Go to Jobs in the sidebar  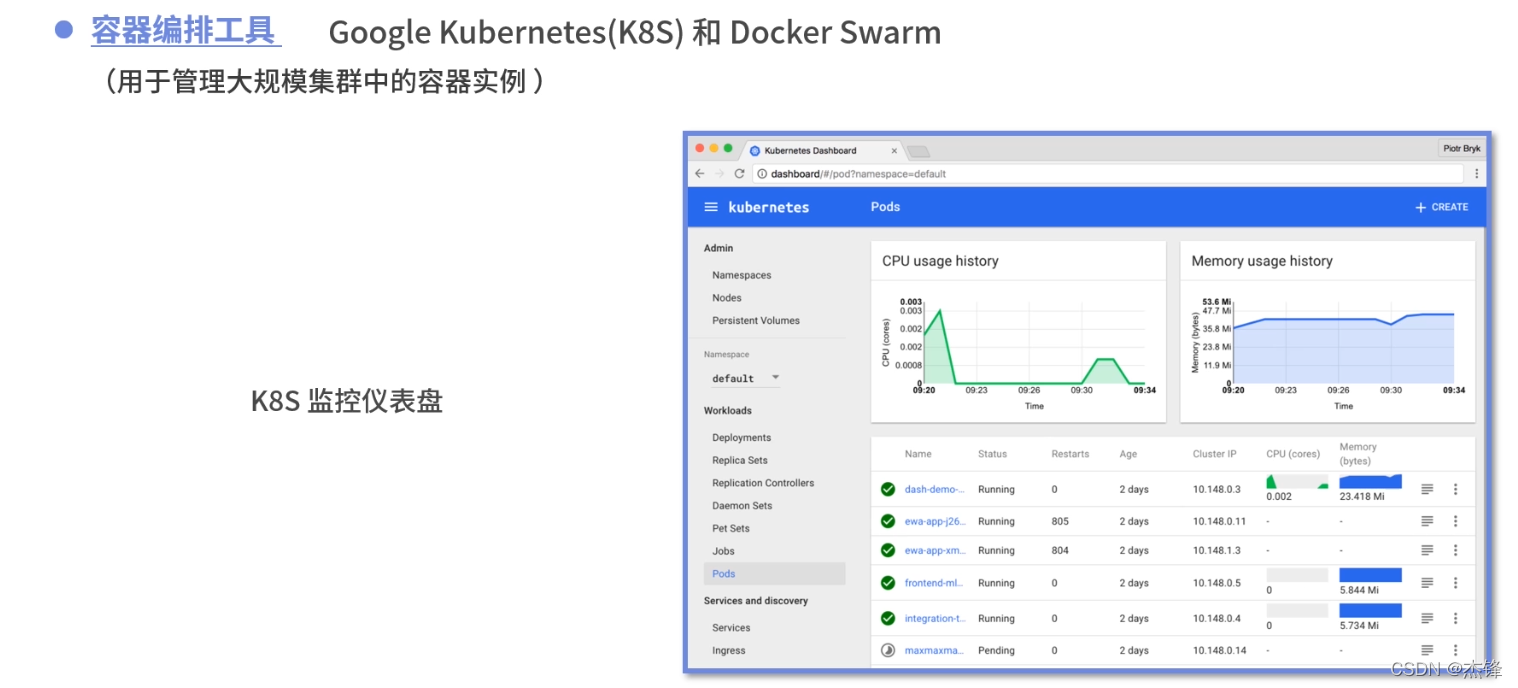723,551
